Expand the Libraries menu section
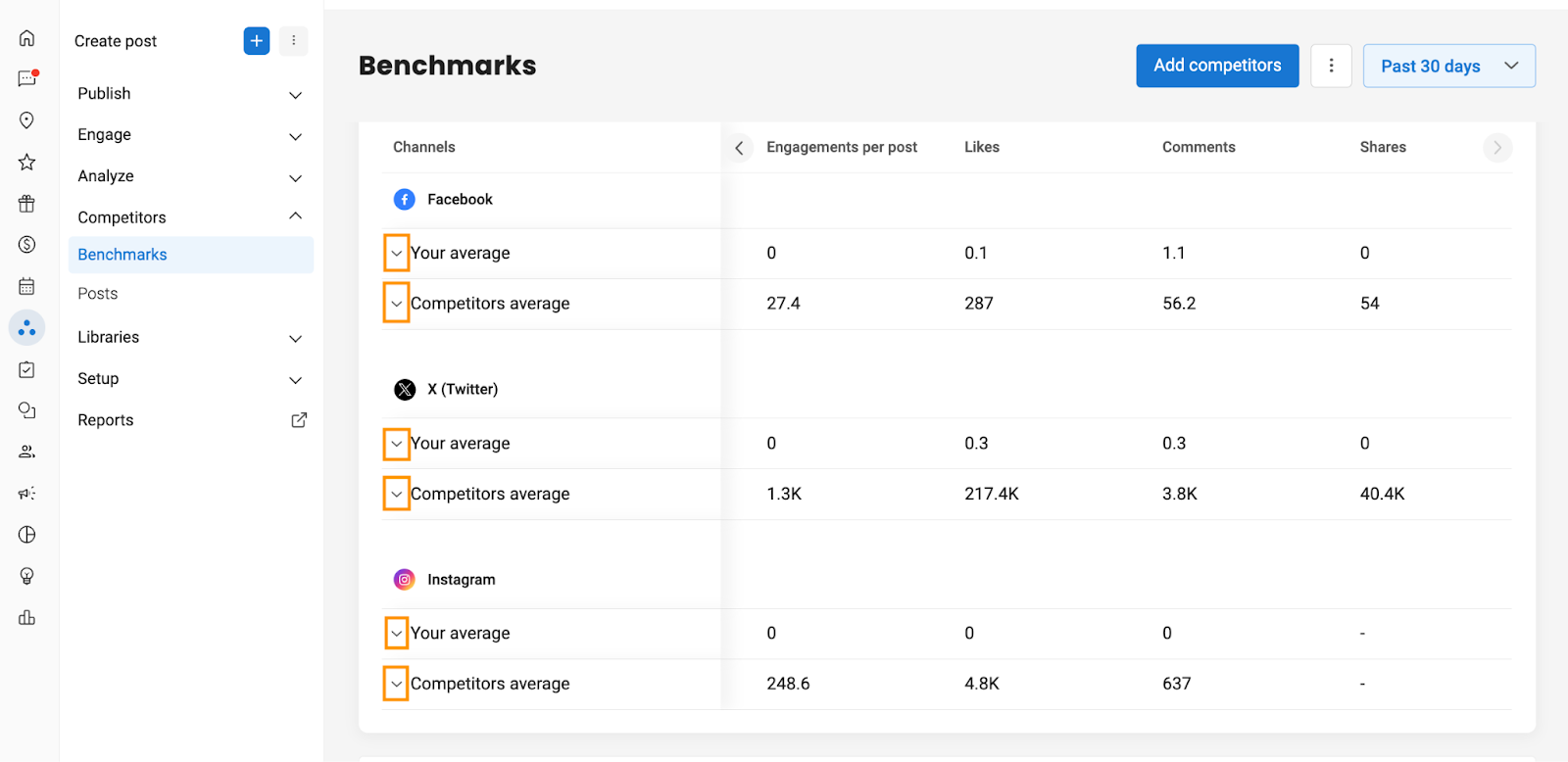Viewport: 1568px width, 762px height. pyautogui.click(x=191, y=338)
